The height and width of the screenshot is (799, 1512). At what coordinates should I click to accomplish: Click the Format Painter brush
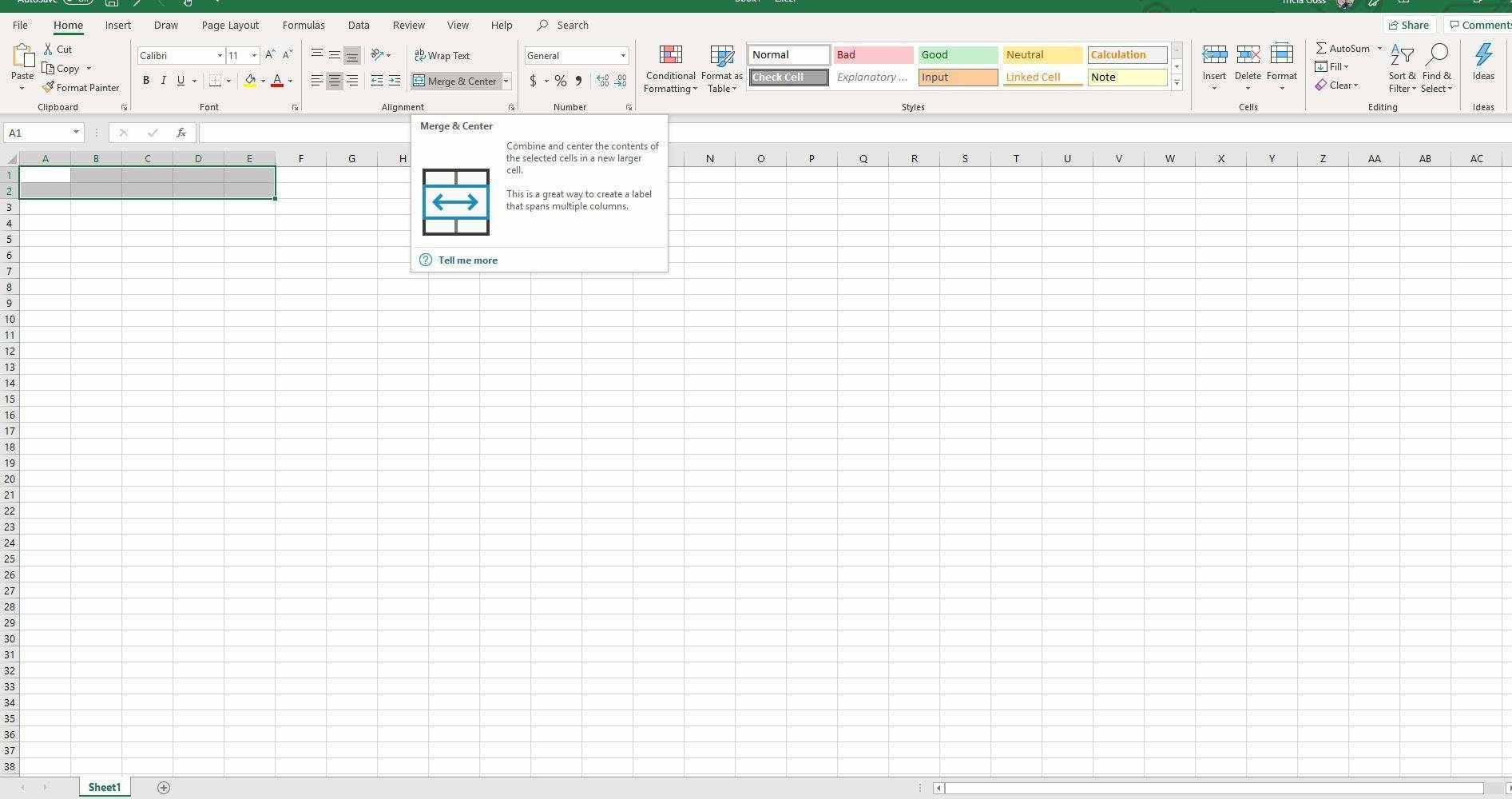point(48,88)
